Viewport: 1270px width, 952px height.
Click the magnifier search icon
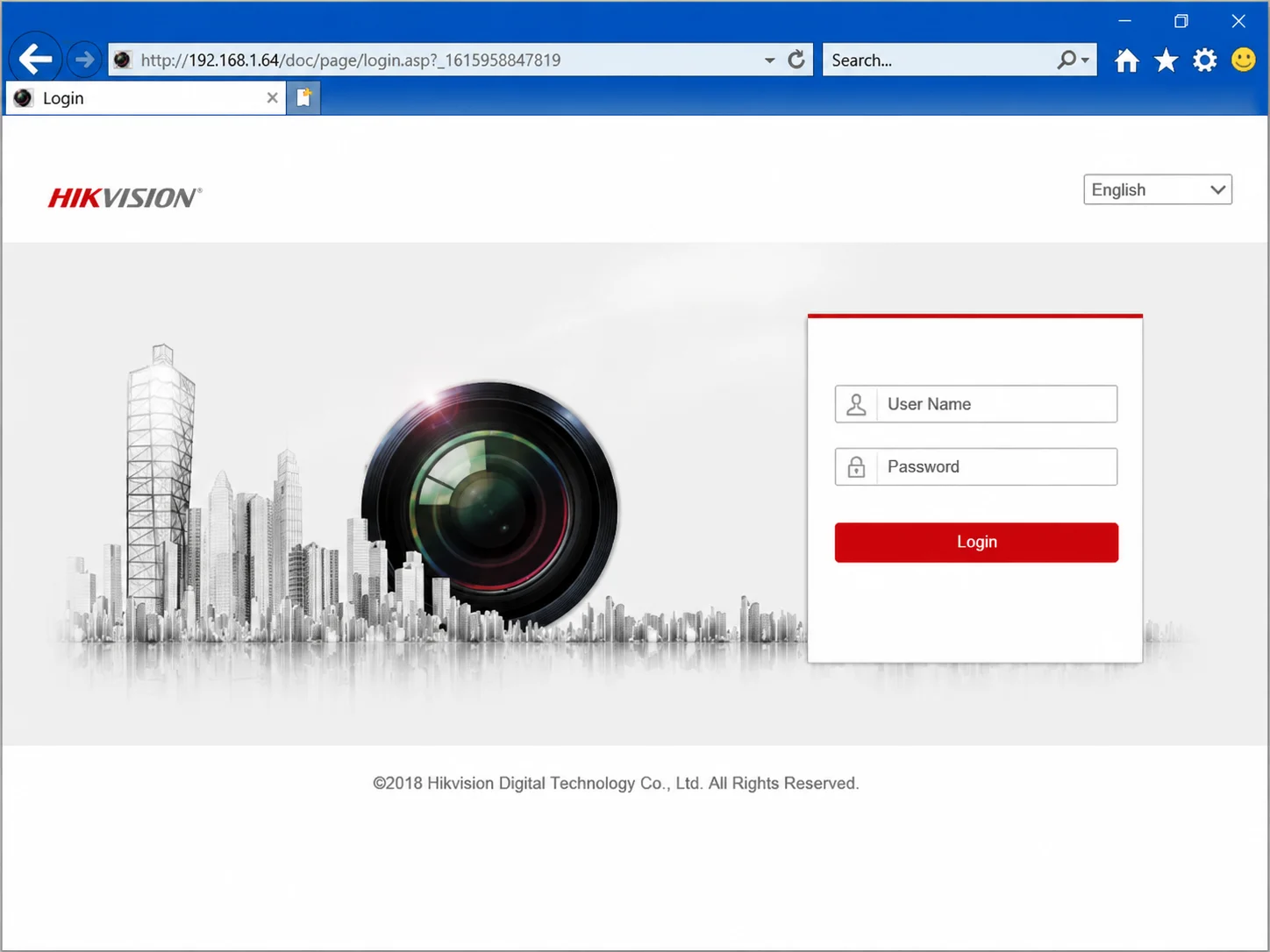tap(1067, 60)
